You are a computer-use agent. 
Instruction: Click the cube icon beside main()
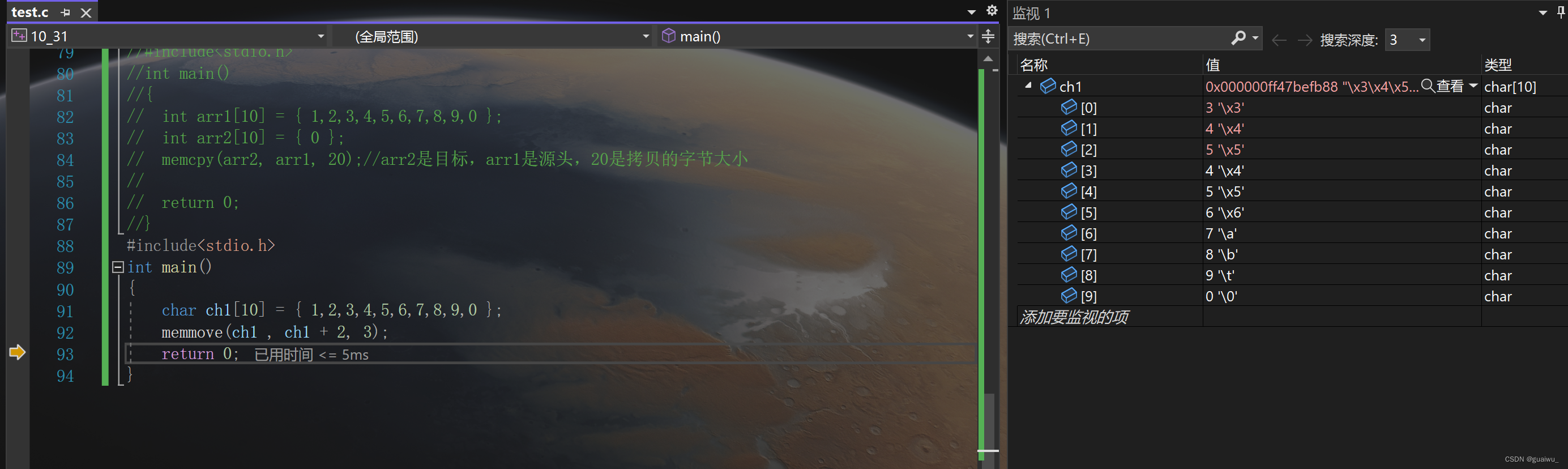(668, 36)
